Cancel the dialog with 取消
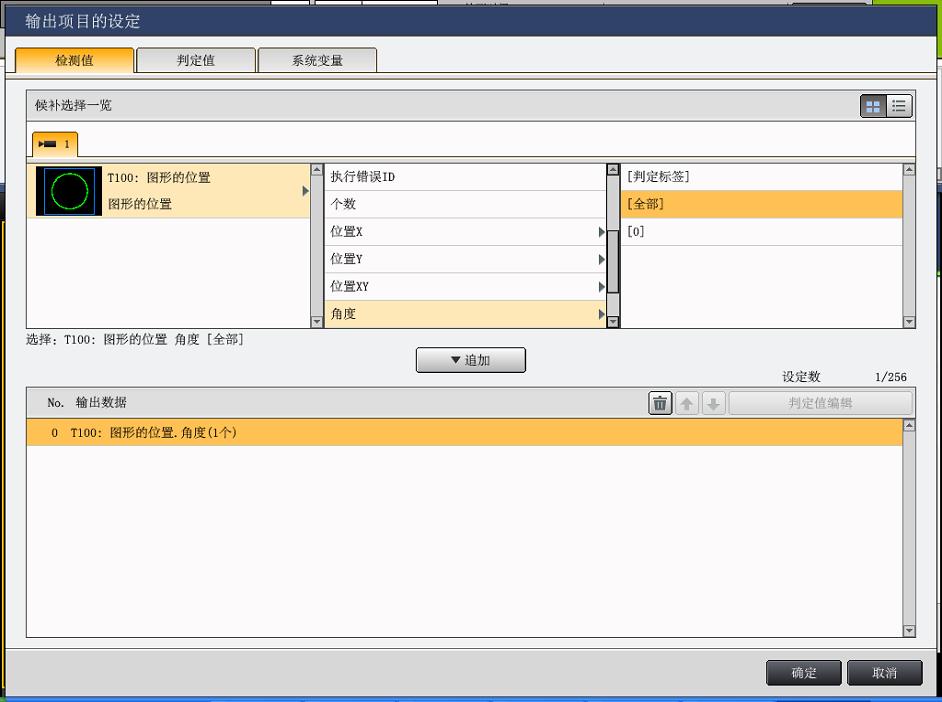 tap(884, 673)
